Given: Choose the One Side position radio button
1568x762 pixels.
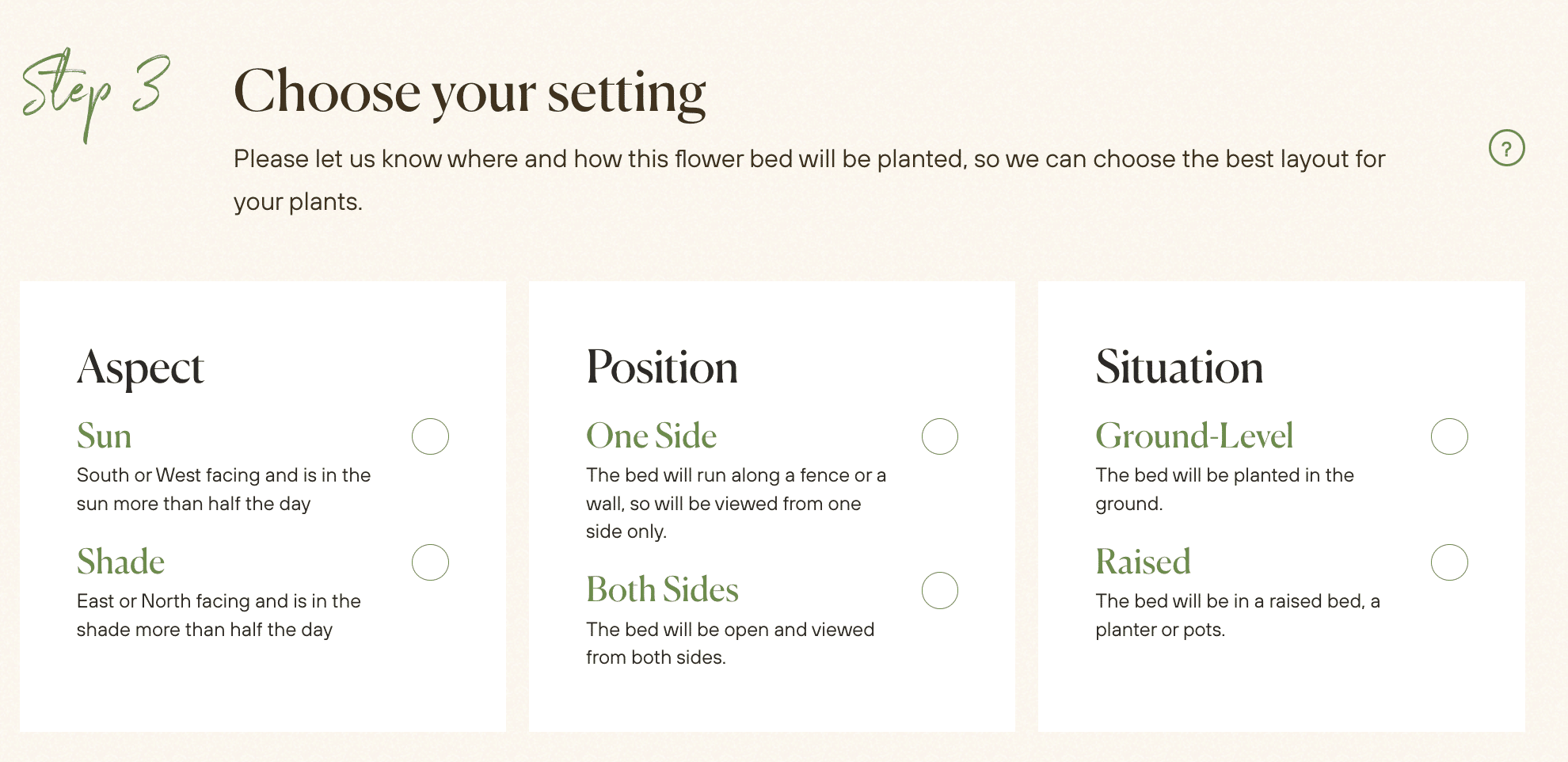Looking at the screenshot, I should [939, 436].
